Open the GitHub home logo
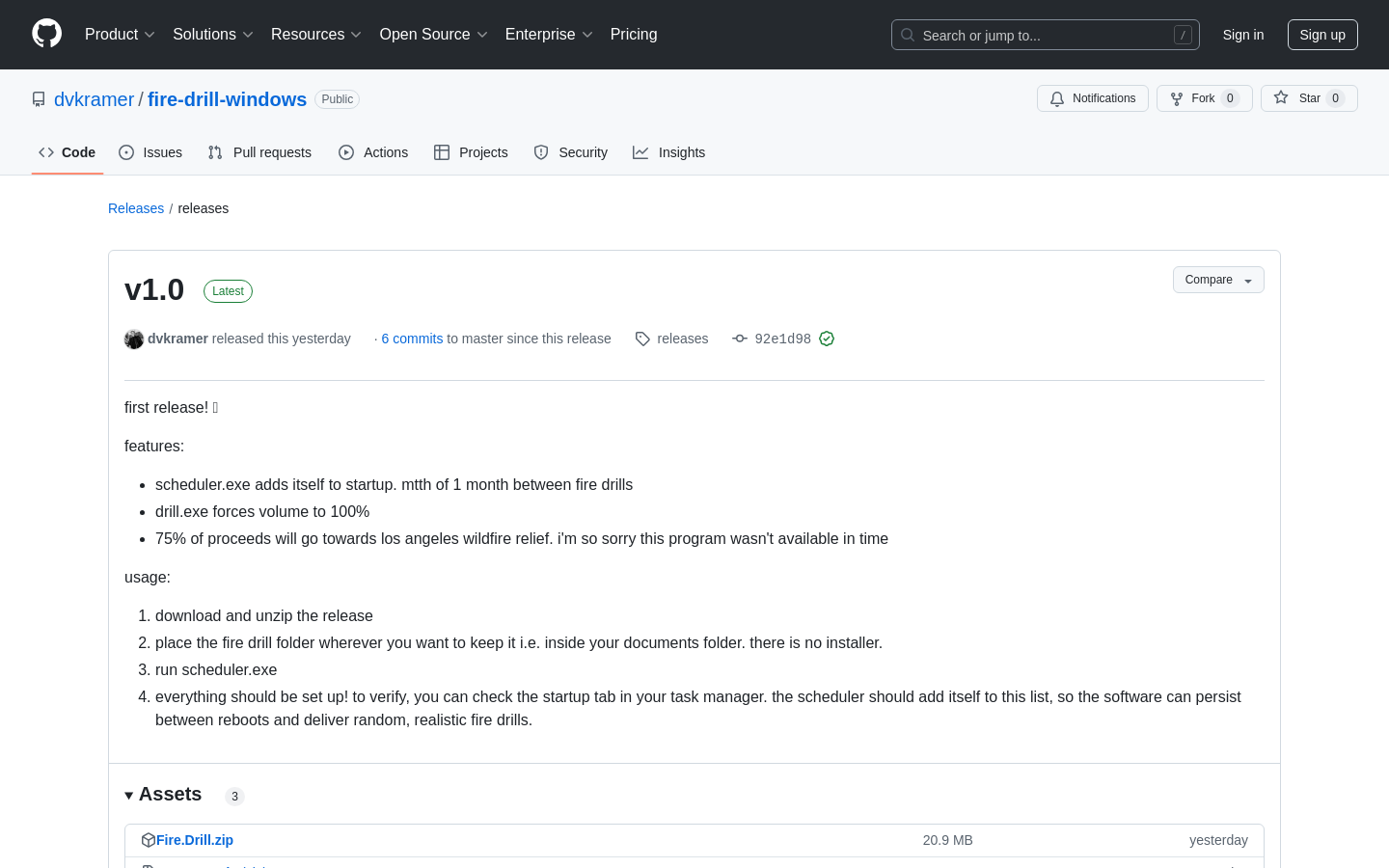 46,34
